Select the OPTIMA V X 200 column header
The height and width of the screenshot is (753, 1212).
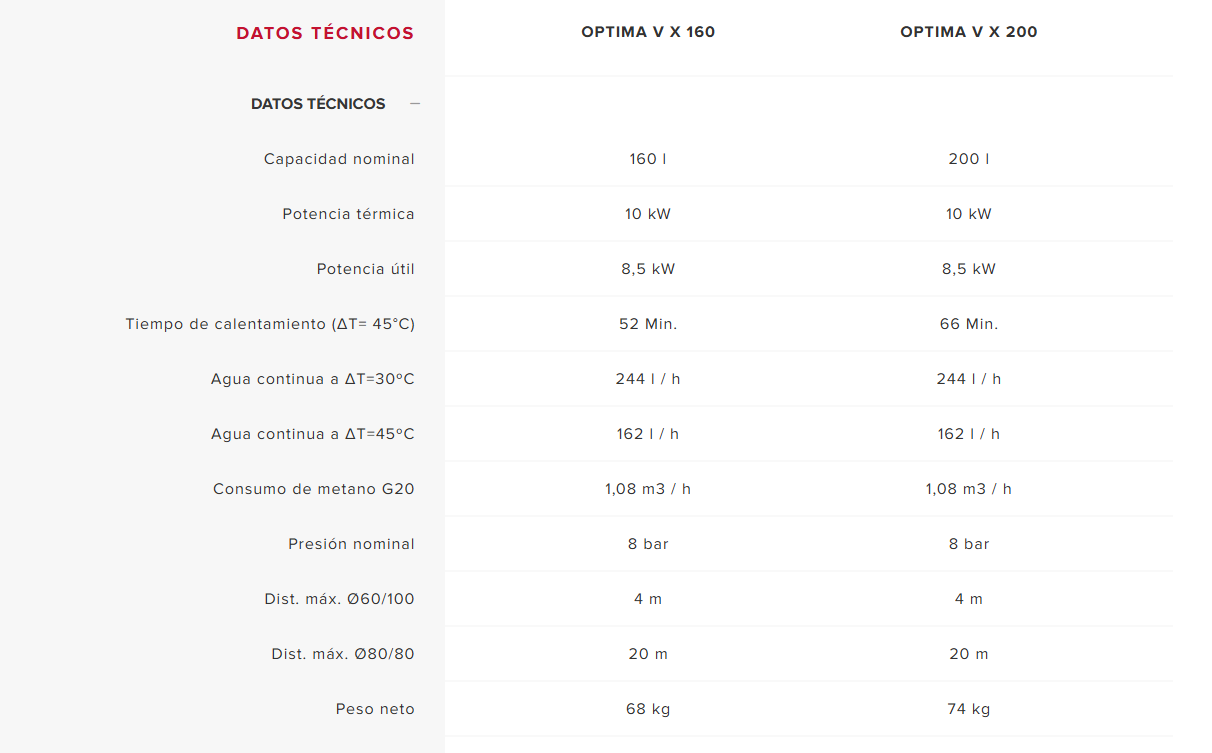pyautogui.click(x=968, y=32)
